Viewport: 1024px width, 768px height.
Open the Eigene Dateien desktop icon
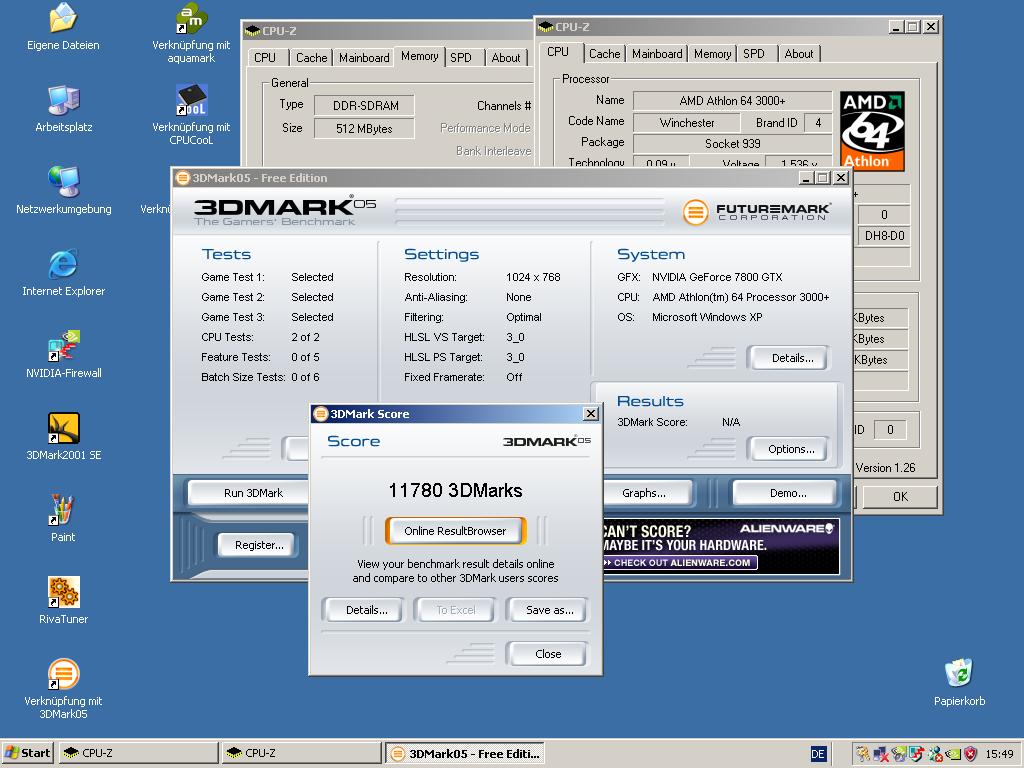63,18
